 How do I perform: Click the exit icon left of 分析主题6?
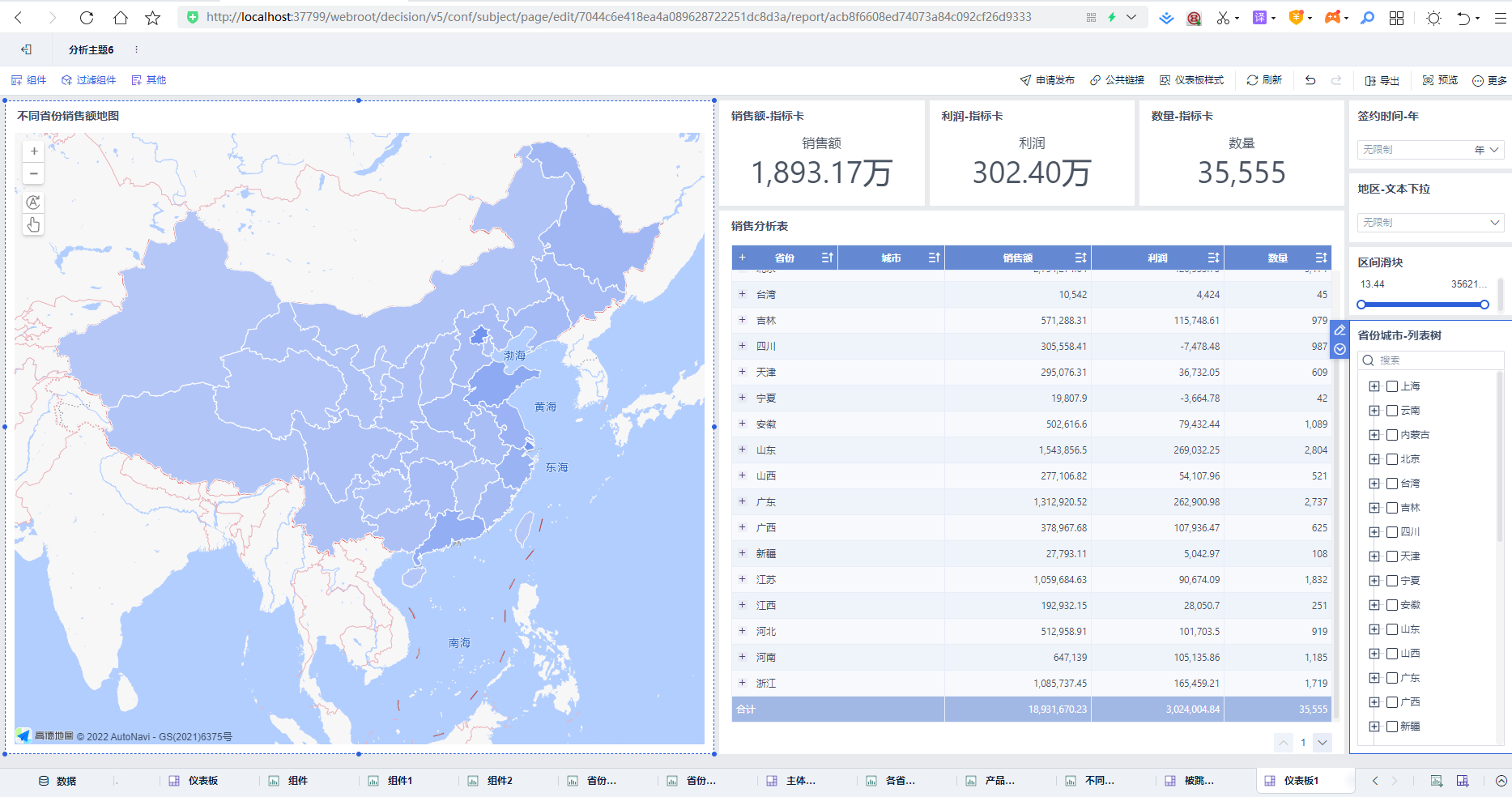27,49
